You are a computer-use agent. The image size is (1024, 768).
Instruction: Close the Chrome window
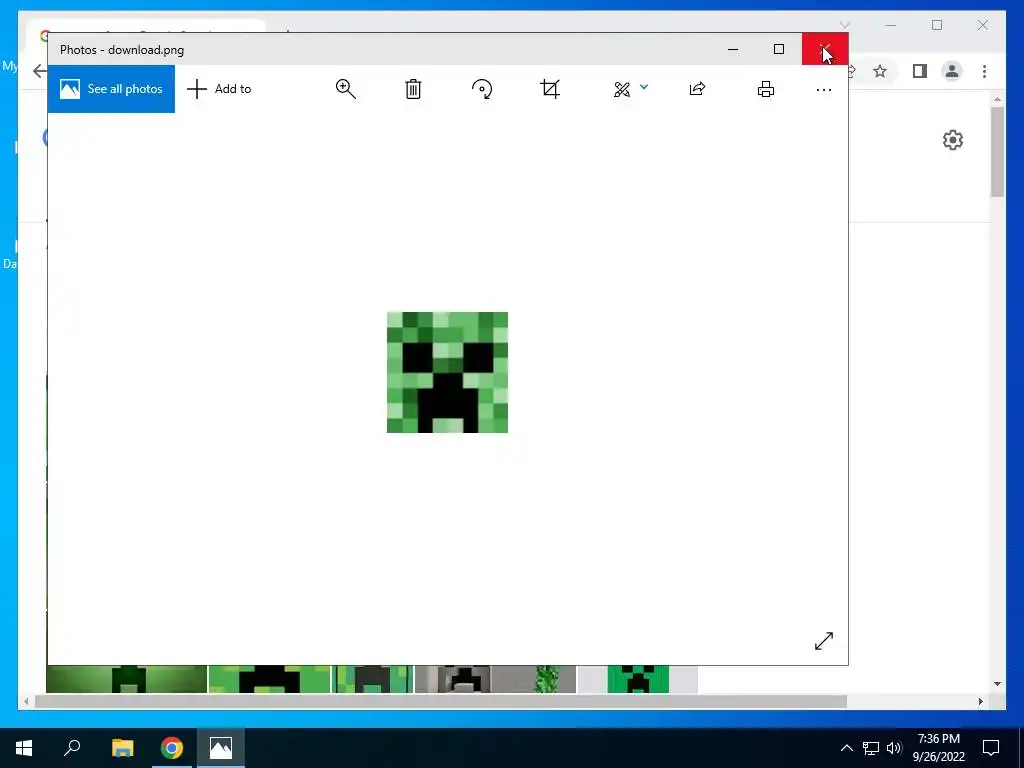[x=983, y=25]
